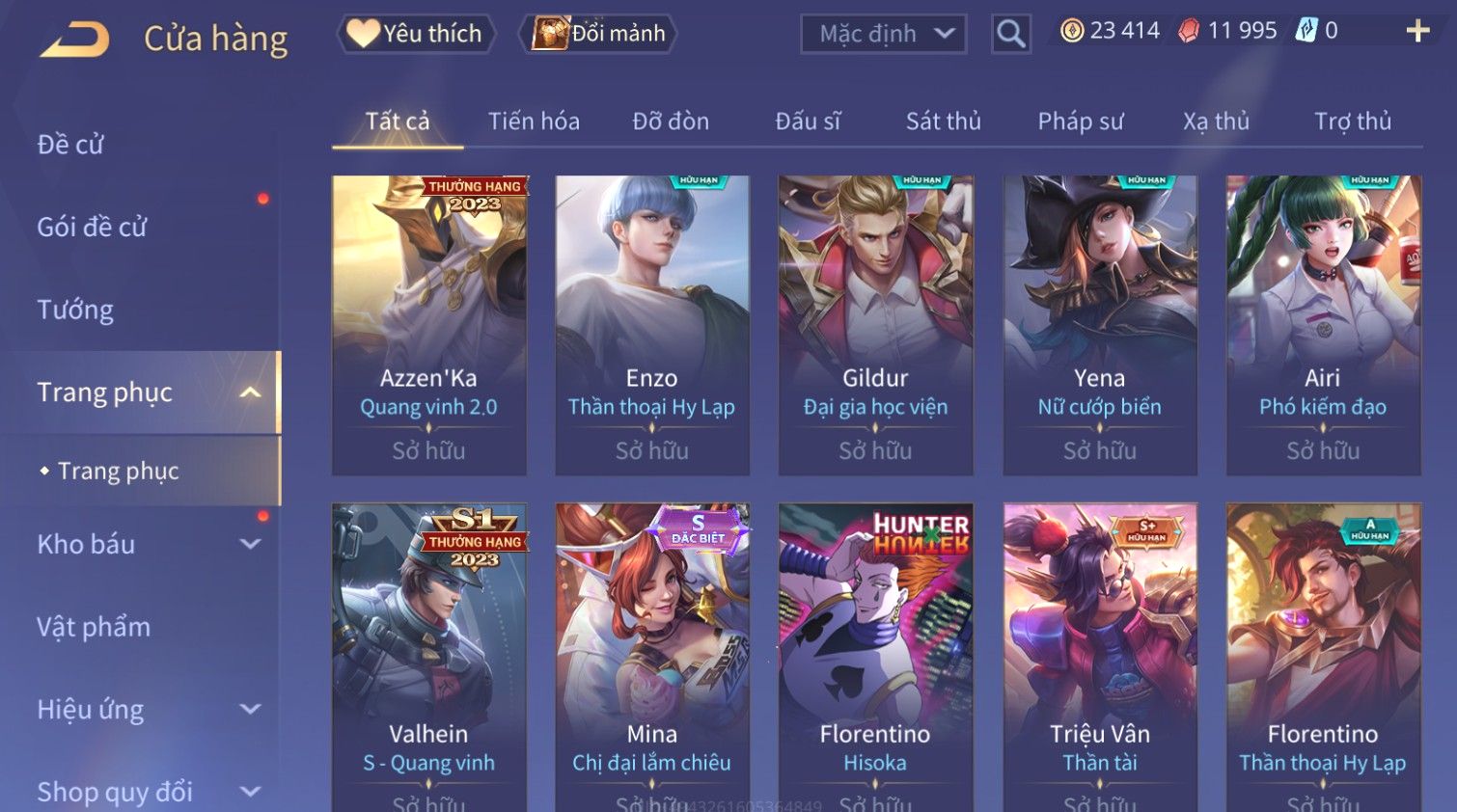This screenshot has width=1457, height=812.
Task: Select Florentino Hisoka skin card
Action: click(x=875, y=658)
